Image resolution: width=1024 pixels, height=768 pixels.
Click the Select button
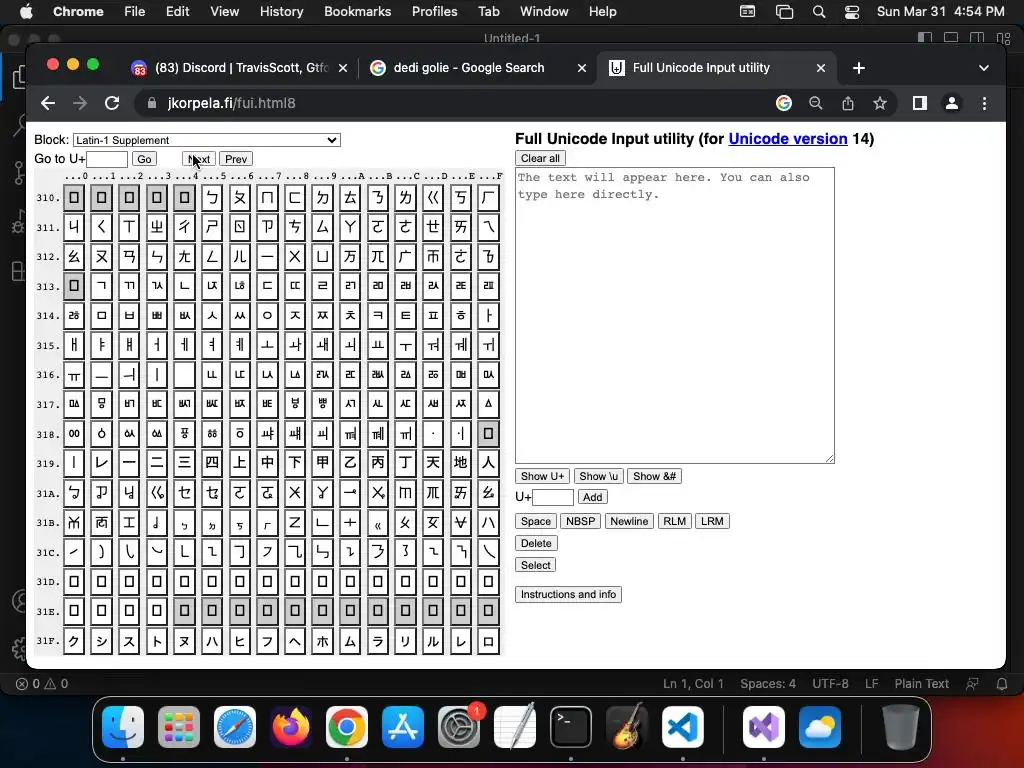tap(536, 565)
